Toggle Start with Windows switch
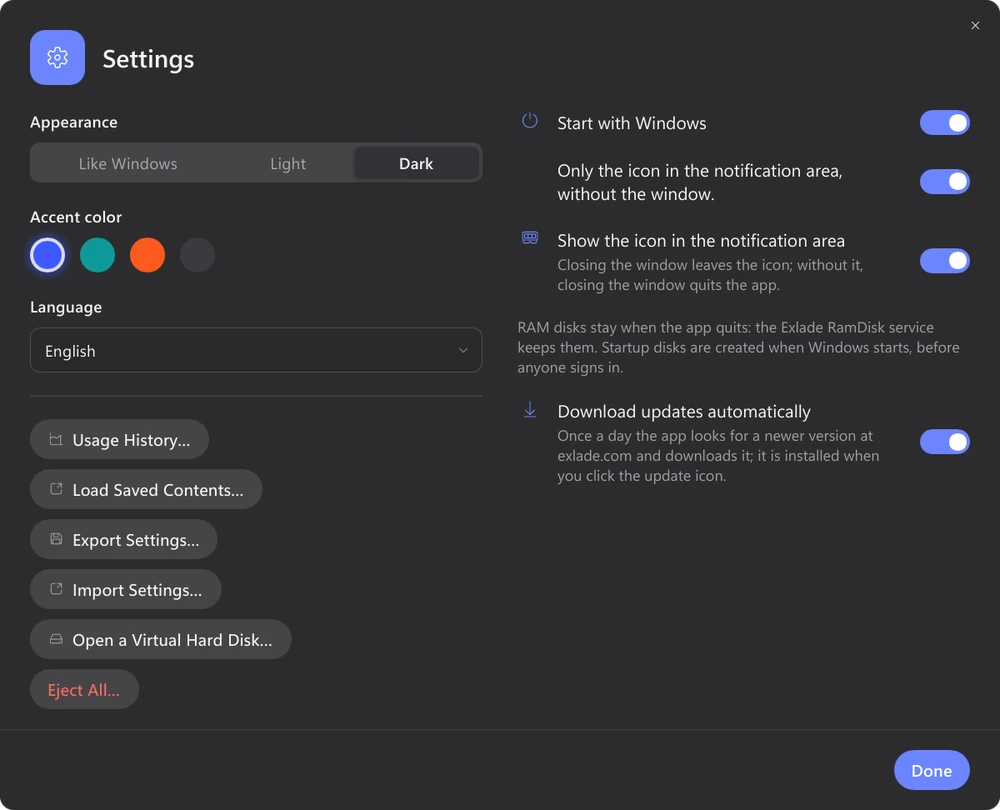 pyautogui.click(x=945, y=123)
